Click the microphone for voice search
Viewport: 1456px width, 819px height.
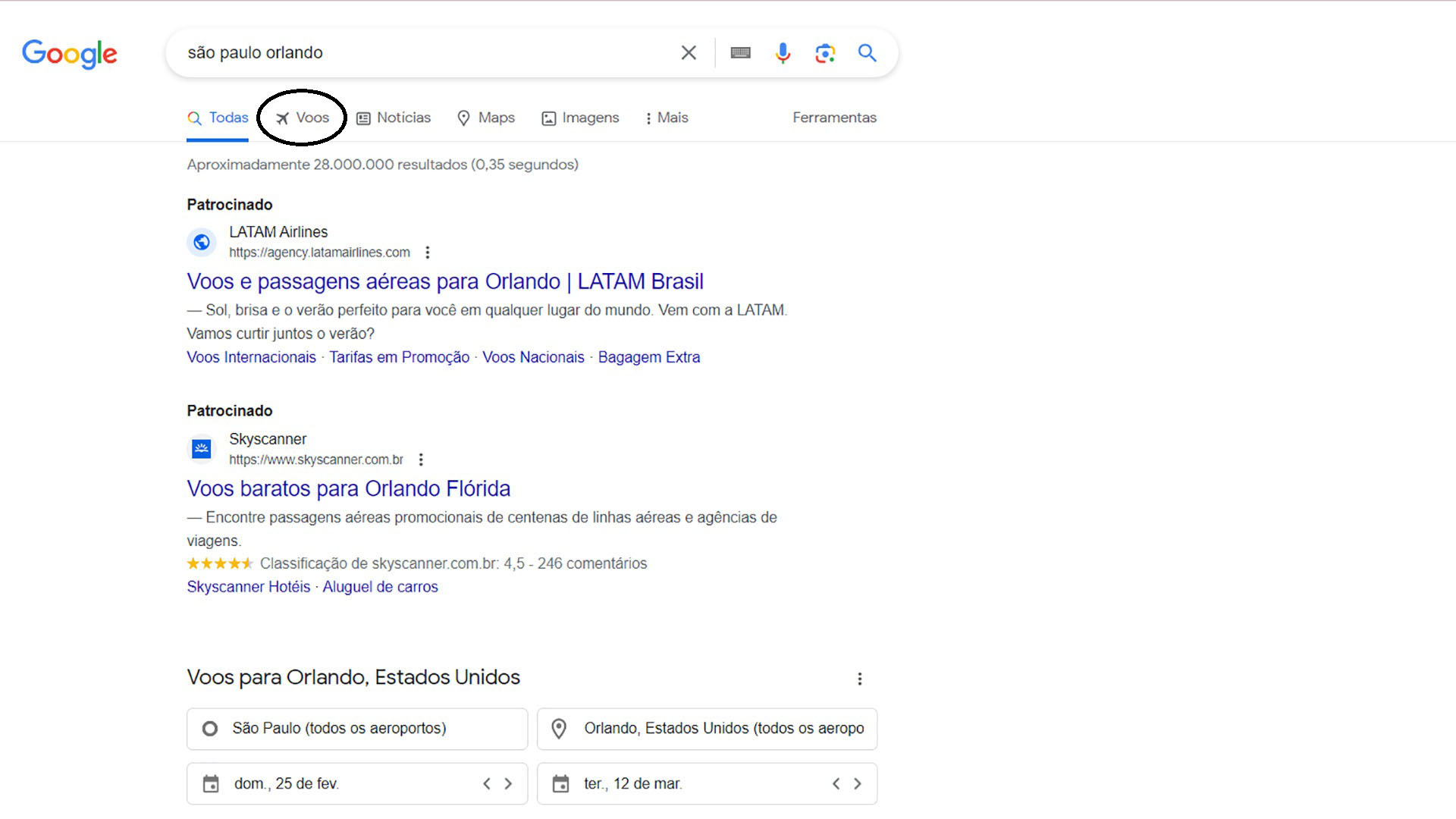coord(783,52)
